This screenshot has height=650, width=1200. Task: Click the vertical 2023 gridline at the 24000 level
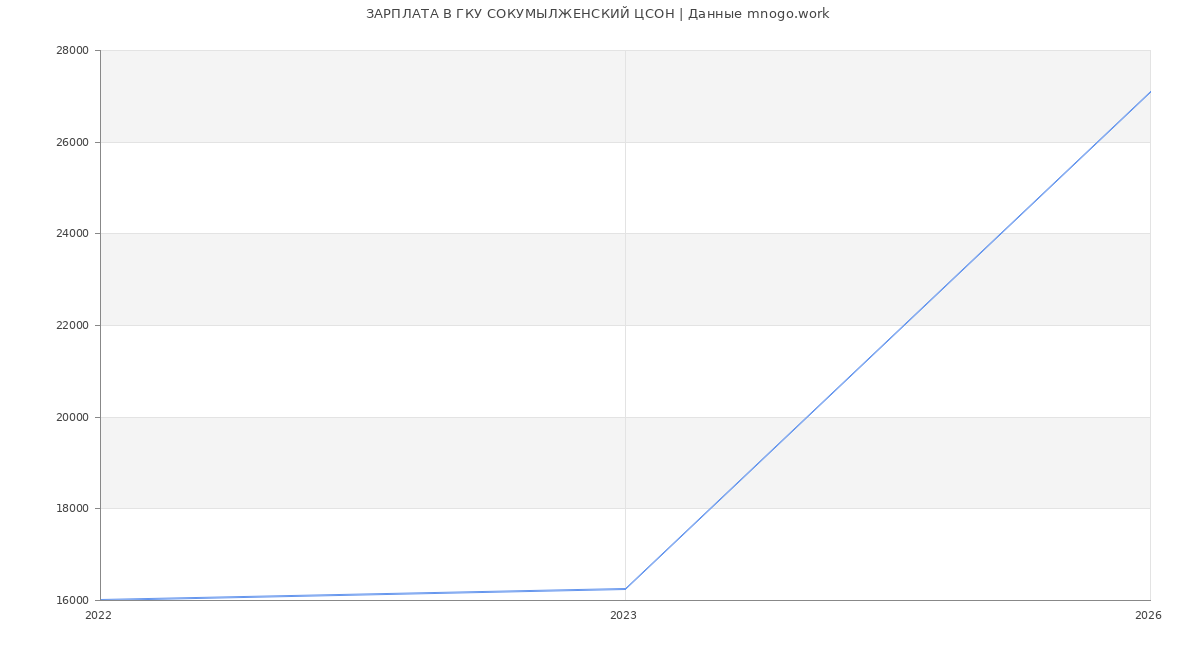point(625,234)
